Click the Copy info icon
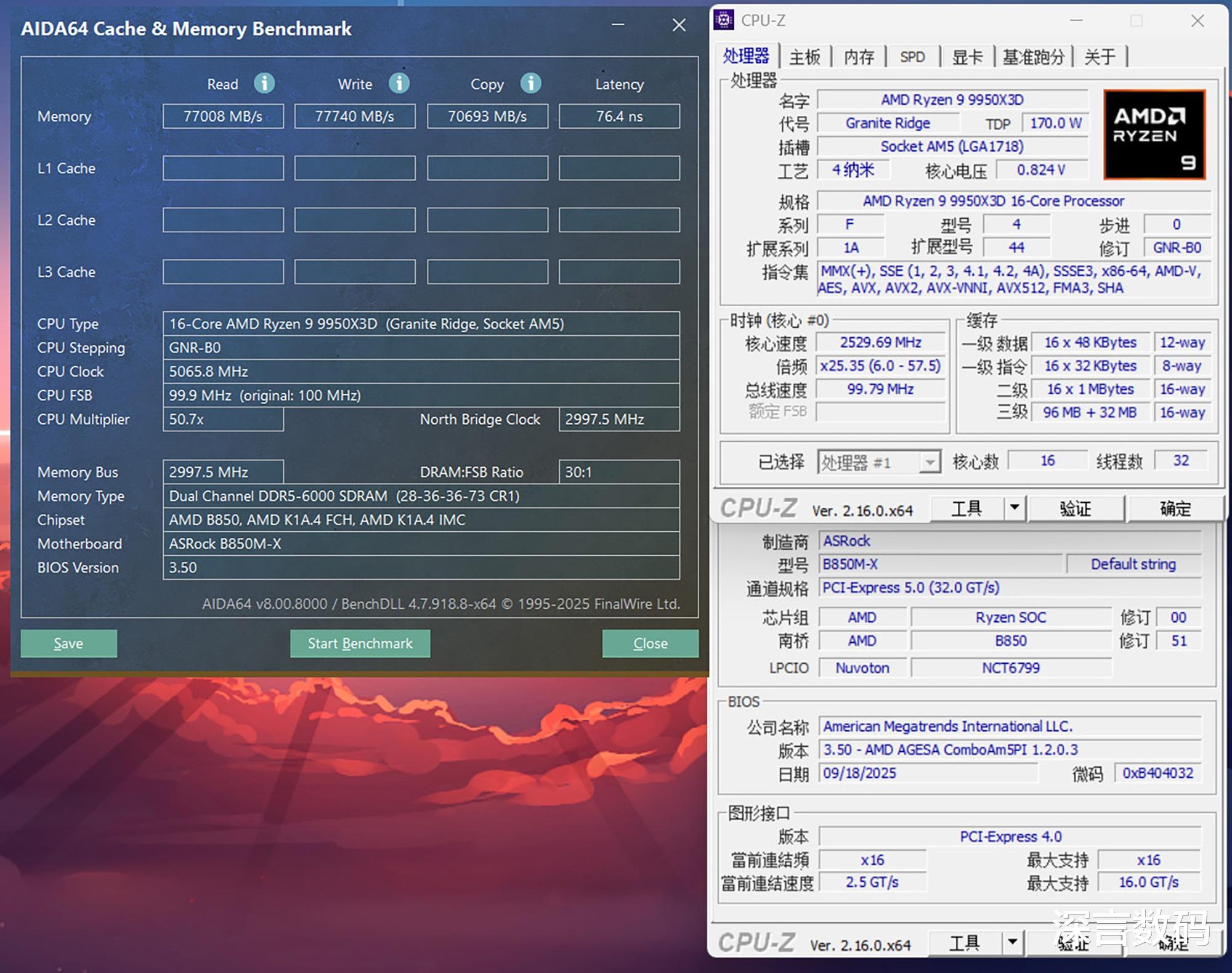The image size is (1232, 973). pyautogui.click(x=530, y=83)
